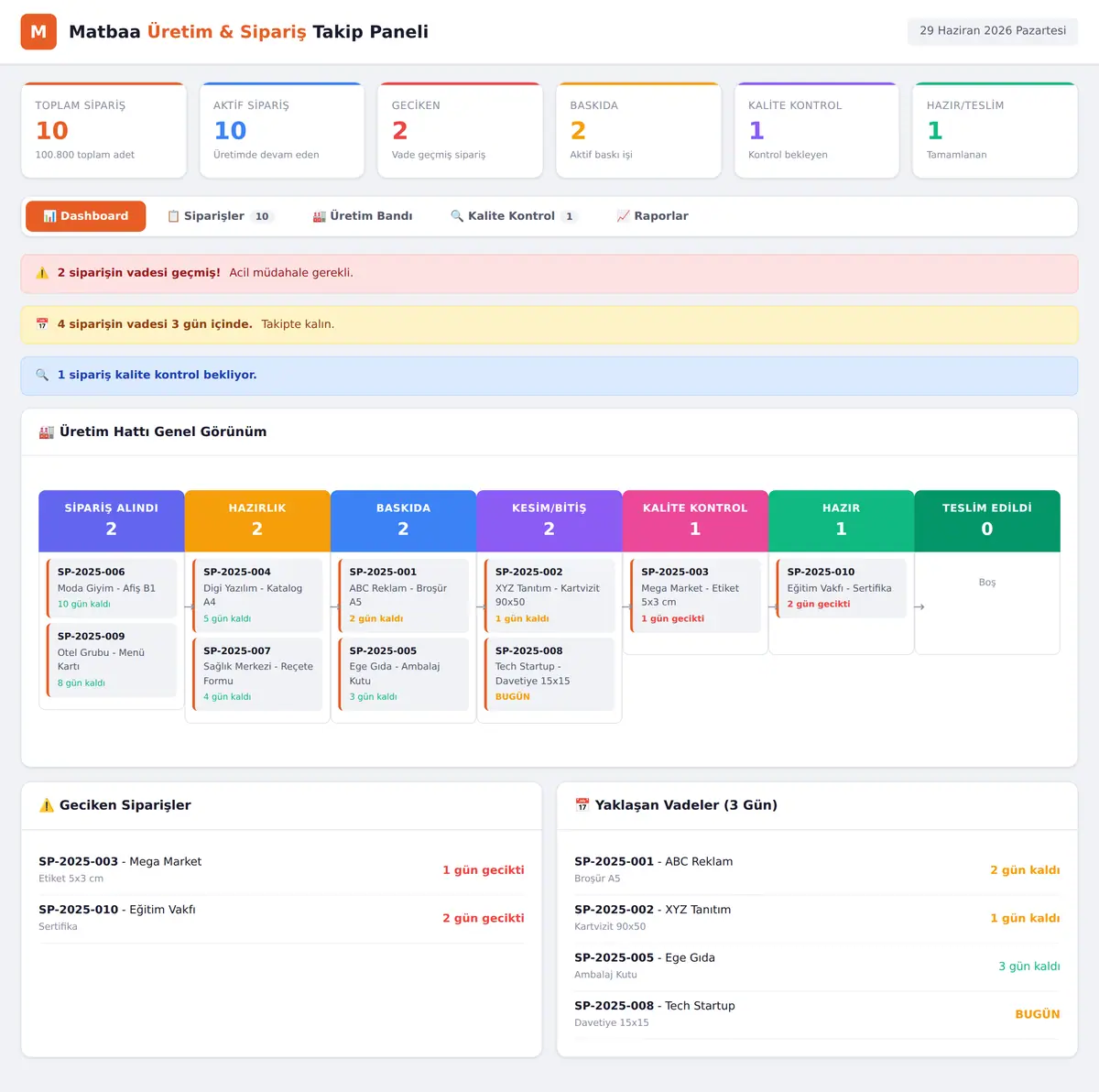Click the BUGÜN label in Yaklaşan Vadeler list
Image resolution: width=1099 pixels, height=1092 pixels.
tap(1038, 1015)
